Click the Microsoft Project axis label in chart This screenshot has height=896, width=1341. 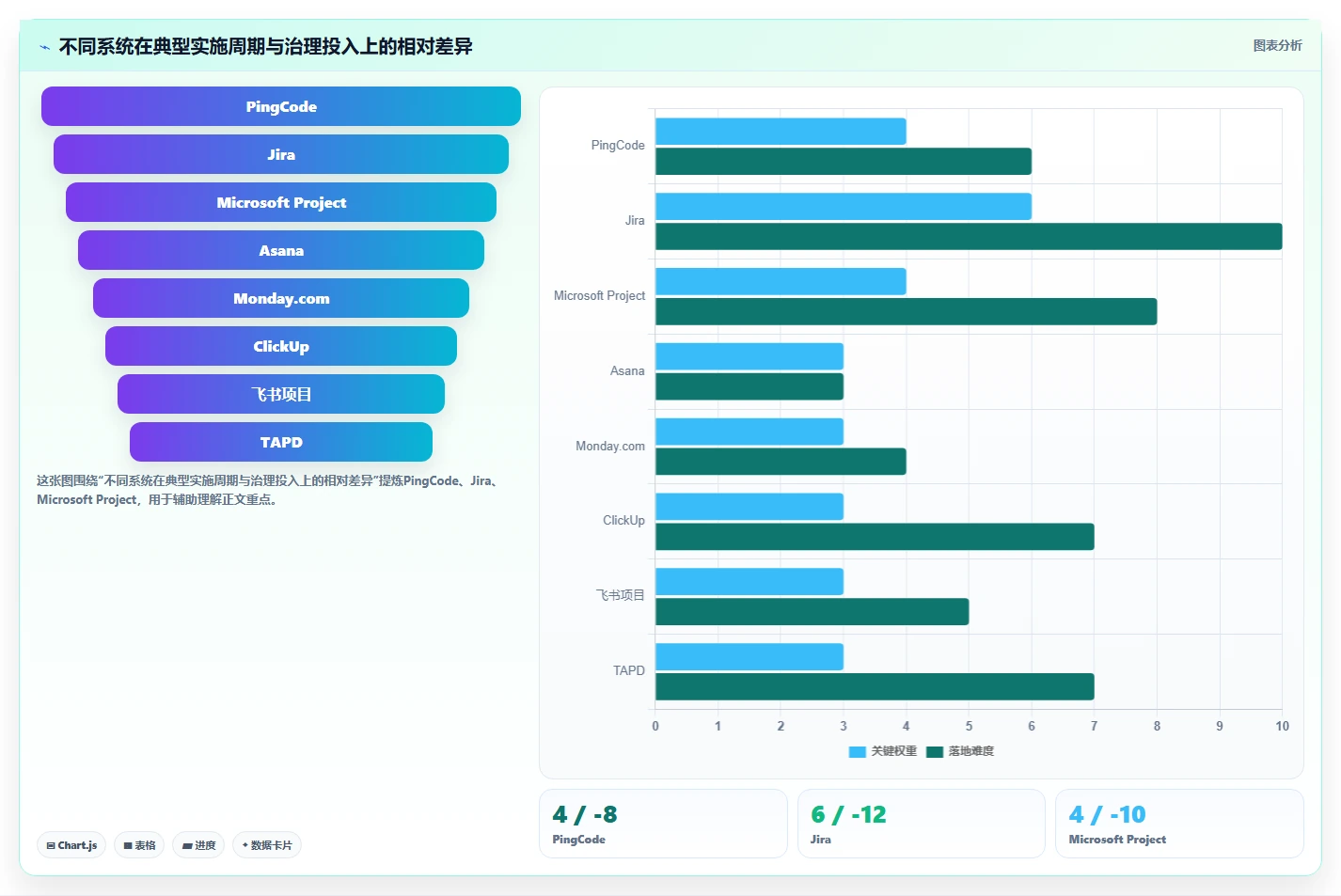(x=599, y=296)
